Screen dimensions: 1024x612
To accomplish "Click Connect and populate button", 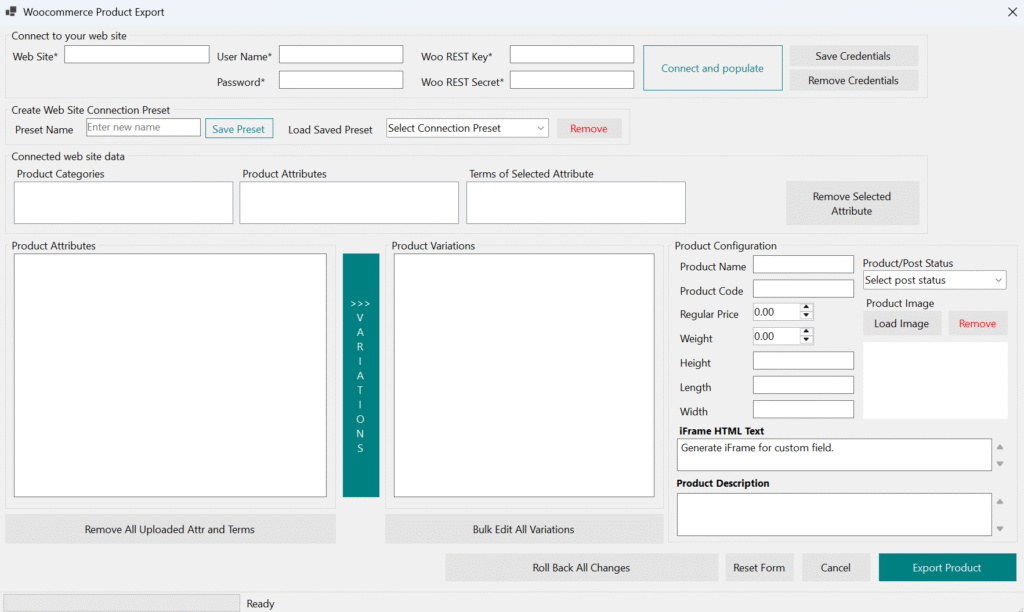I will pos(712,68).
